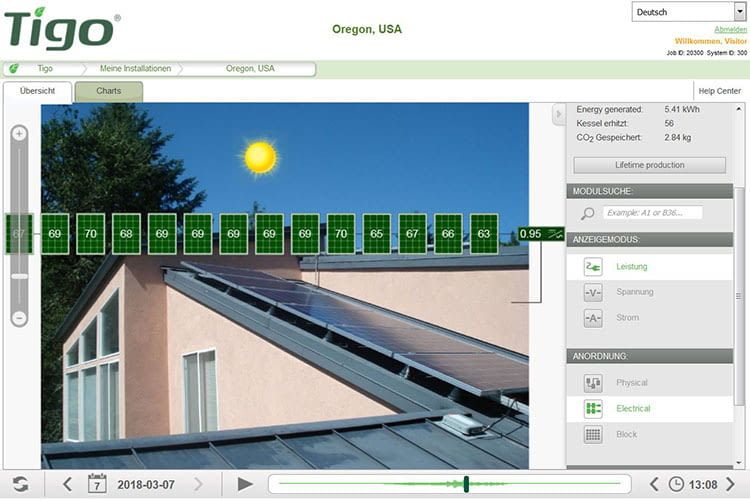Click the 2.84 kg CO2 value
This screenshot has width=750, height=500.
pos(677,138)
